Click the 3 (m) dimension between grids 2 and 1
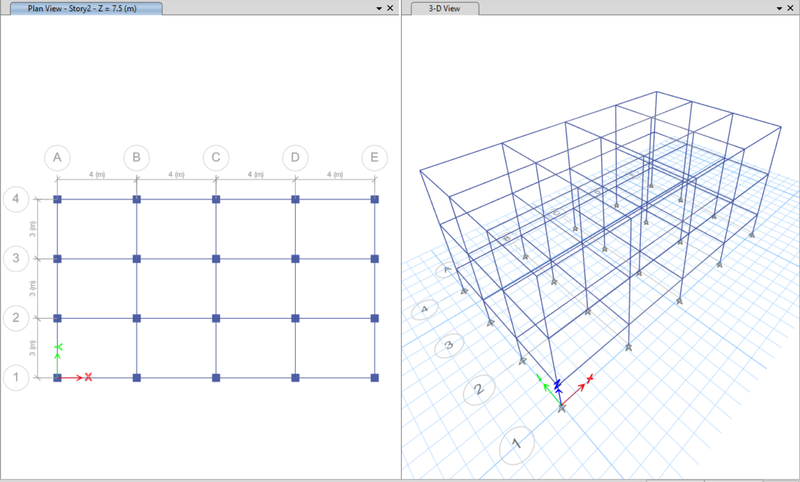The image size is (800, 482). point(32,348)
